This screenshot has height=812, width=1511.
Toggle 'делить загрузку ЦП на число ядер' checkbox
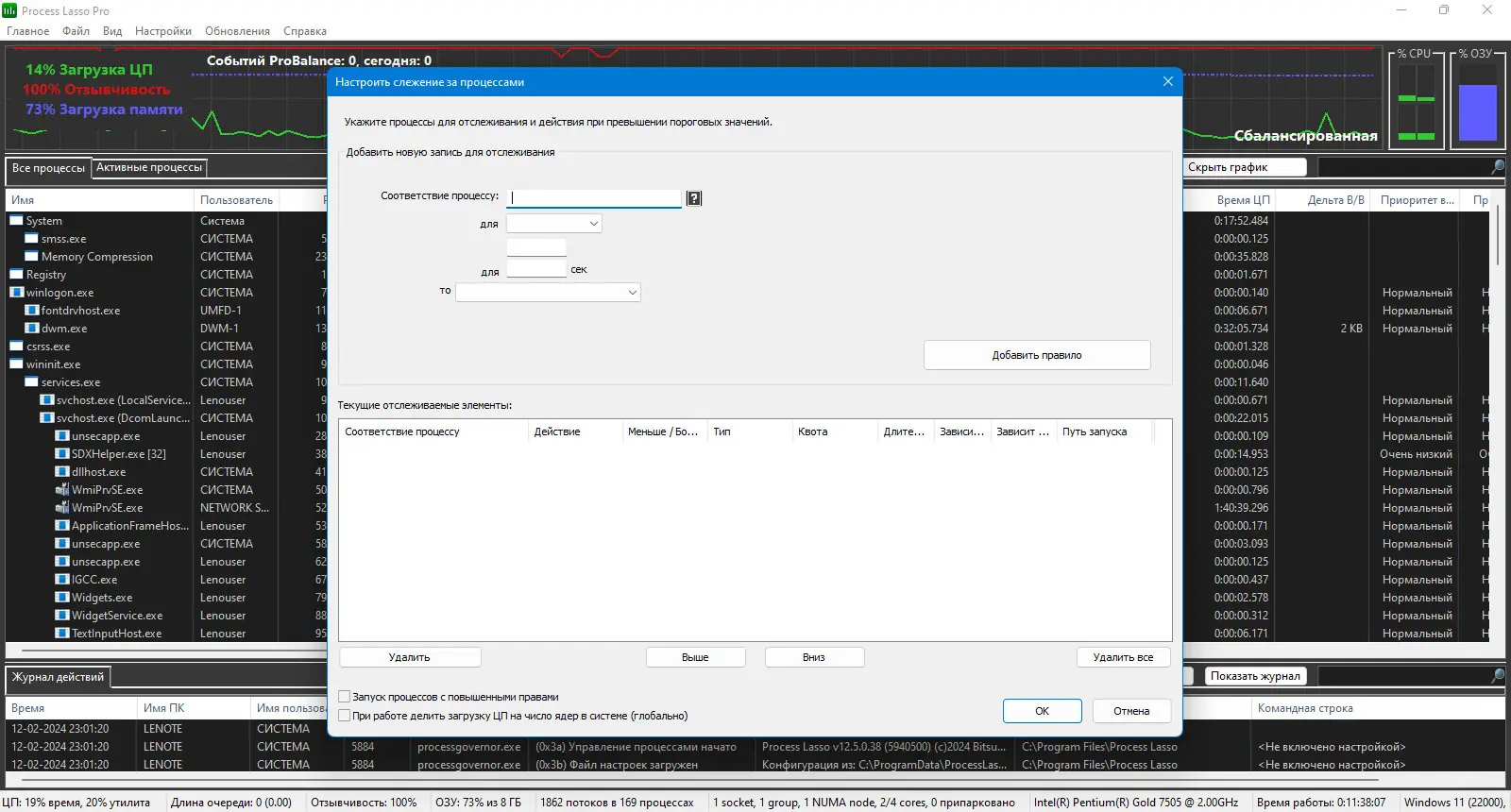click(345, 716)
